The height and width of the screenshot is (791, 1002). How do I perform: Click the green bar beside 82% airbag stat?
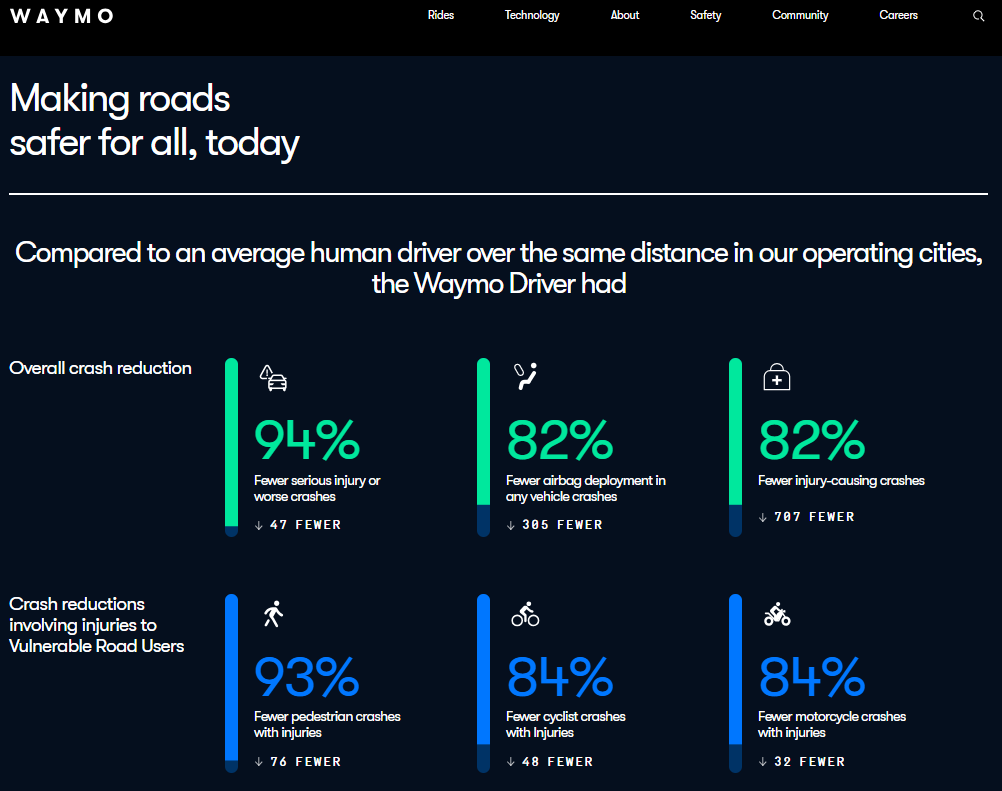pyautogui.click(x=484, y=447)
